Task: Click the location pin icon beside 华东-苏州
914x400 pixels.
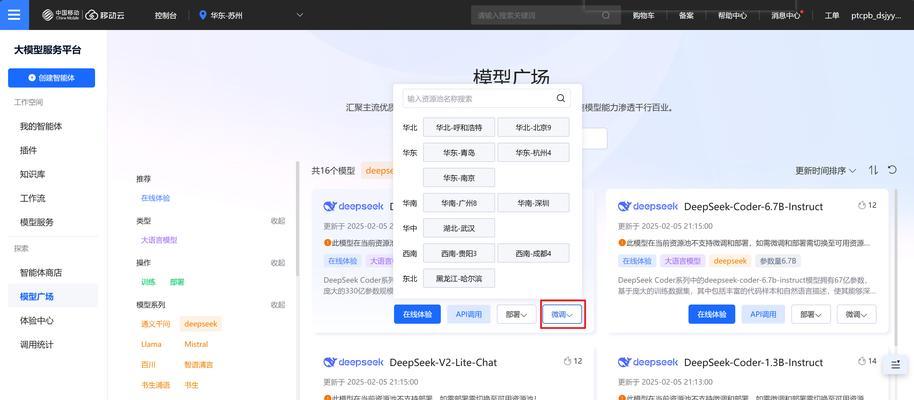Action: tap(203, 15)
